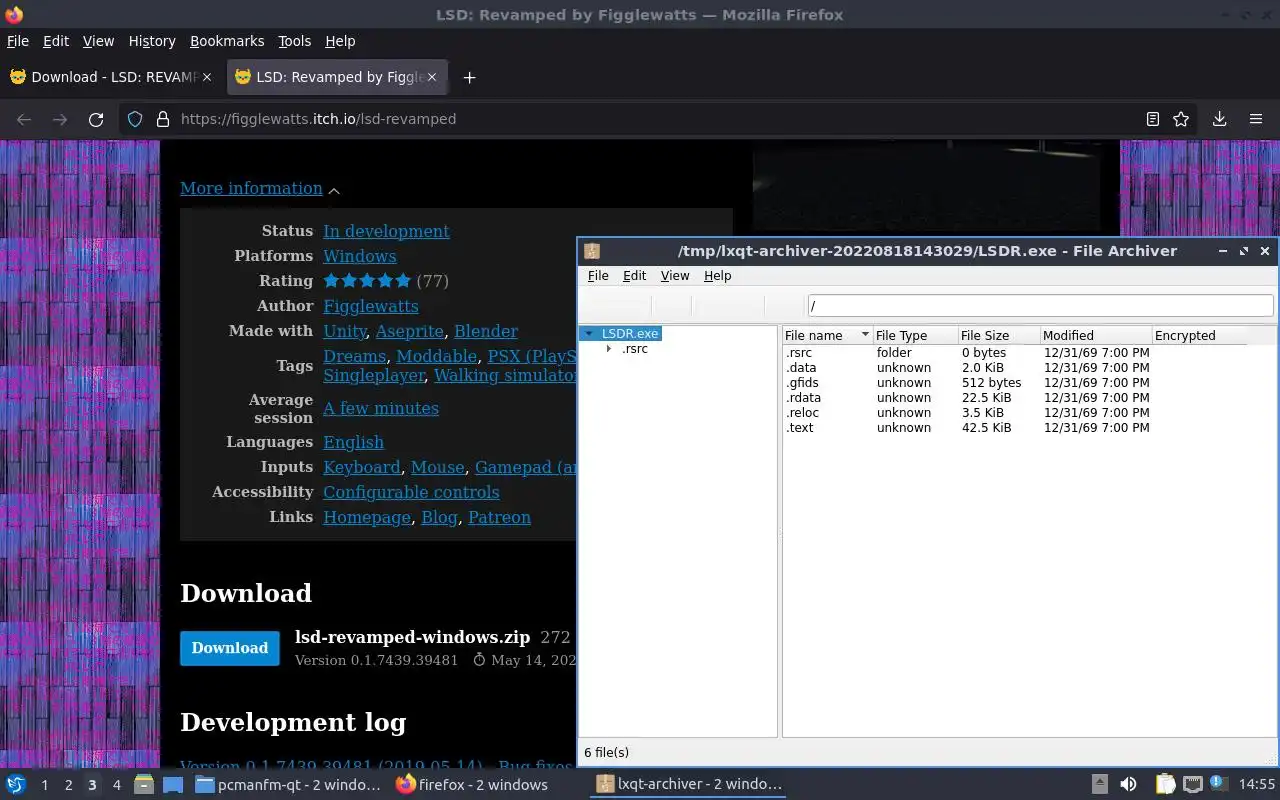The image size is (1280, 800).
Task: Select the .text file row
Action: 1015,428
